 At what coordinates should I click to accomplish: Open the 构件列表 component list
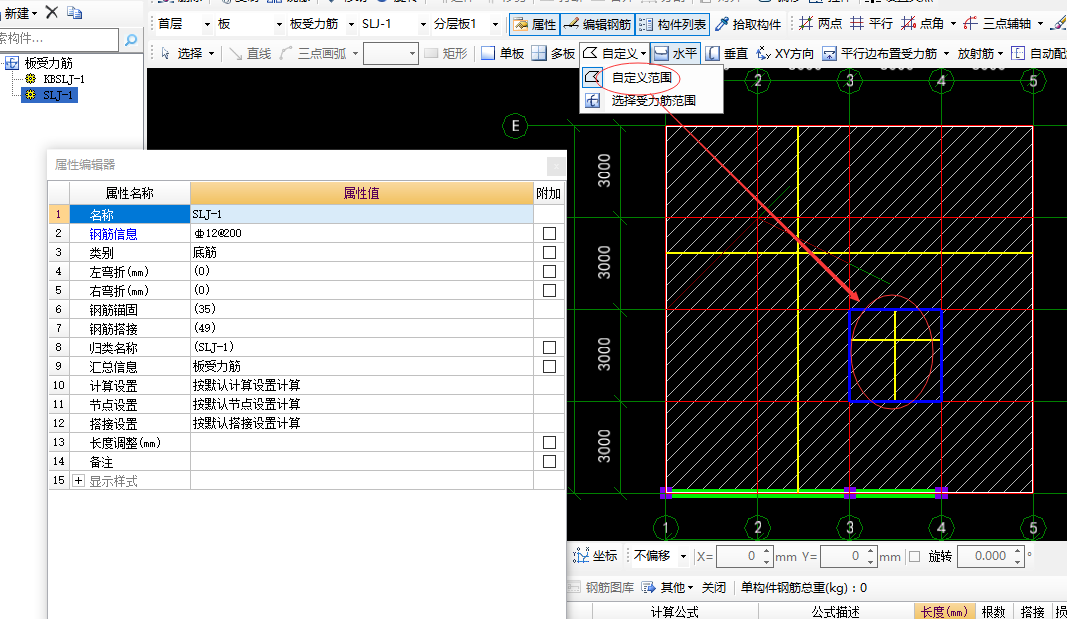point(672,24)
